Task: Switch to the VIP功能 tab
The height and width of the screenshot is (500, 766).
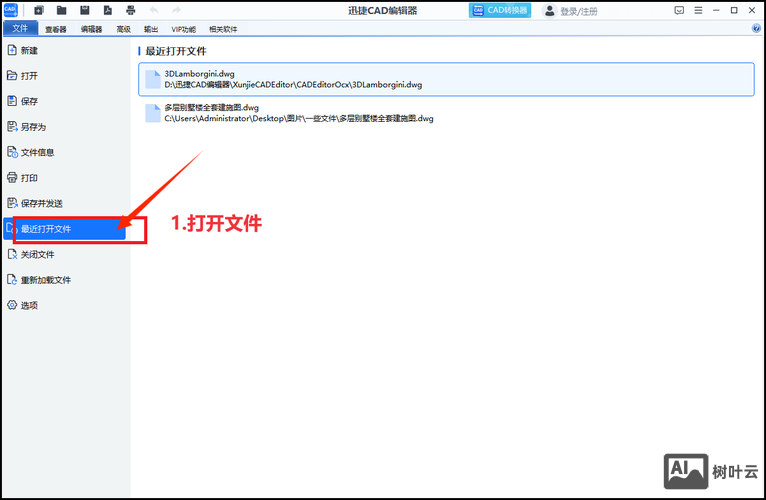Action: tap(183, 29)
